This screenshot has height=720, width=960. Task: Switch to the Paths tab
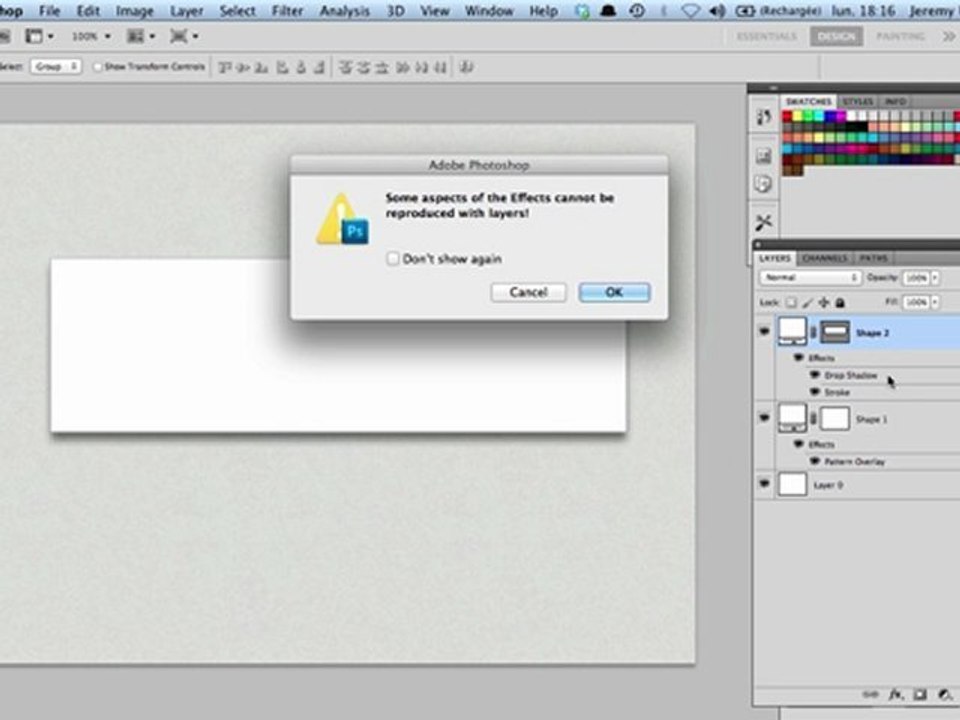[x=873, y=258]
